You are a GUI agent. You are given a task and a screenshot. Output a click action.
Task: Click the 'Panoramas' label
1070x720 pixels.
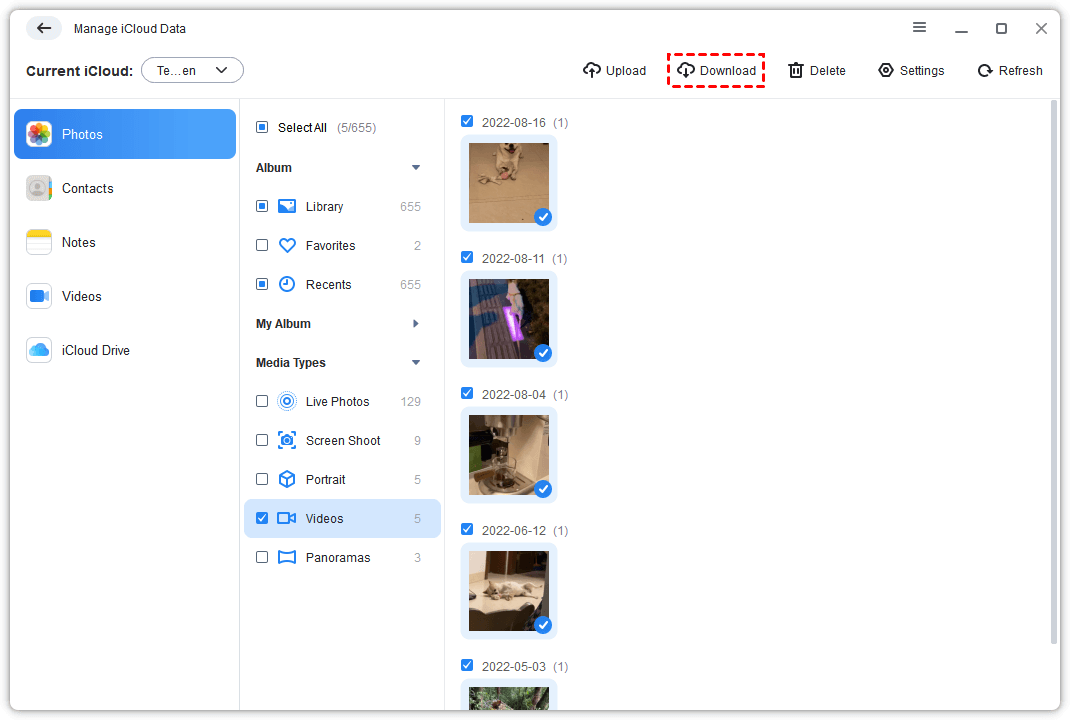tap(338, 557)
